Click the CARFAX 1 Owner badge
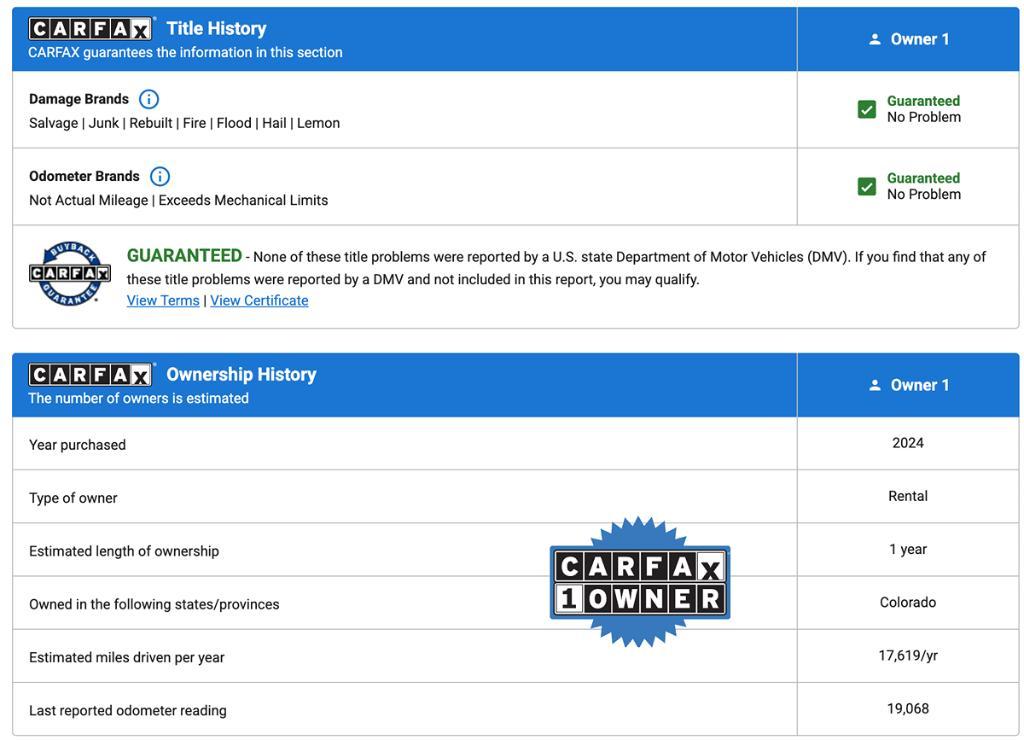The image size is (1024, 740). (640, 582)
